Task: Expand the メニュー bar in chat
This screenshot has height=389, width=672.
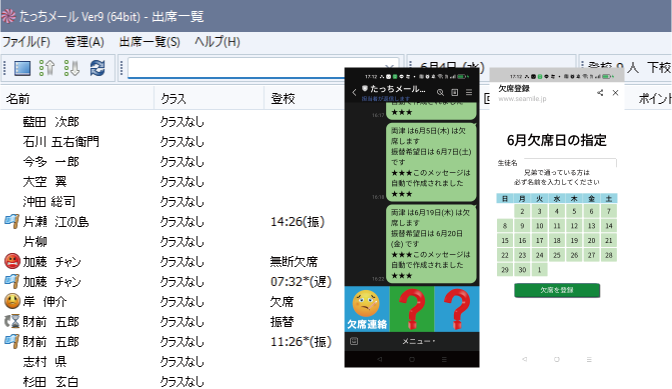Action: click(419, 341)
